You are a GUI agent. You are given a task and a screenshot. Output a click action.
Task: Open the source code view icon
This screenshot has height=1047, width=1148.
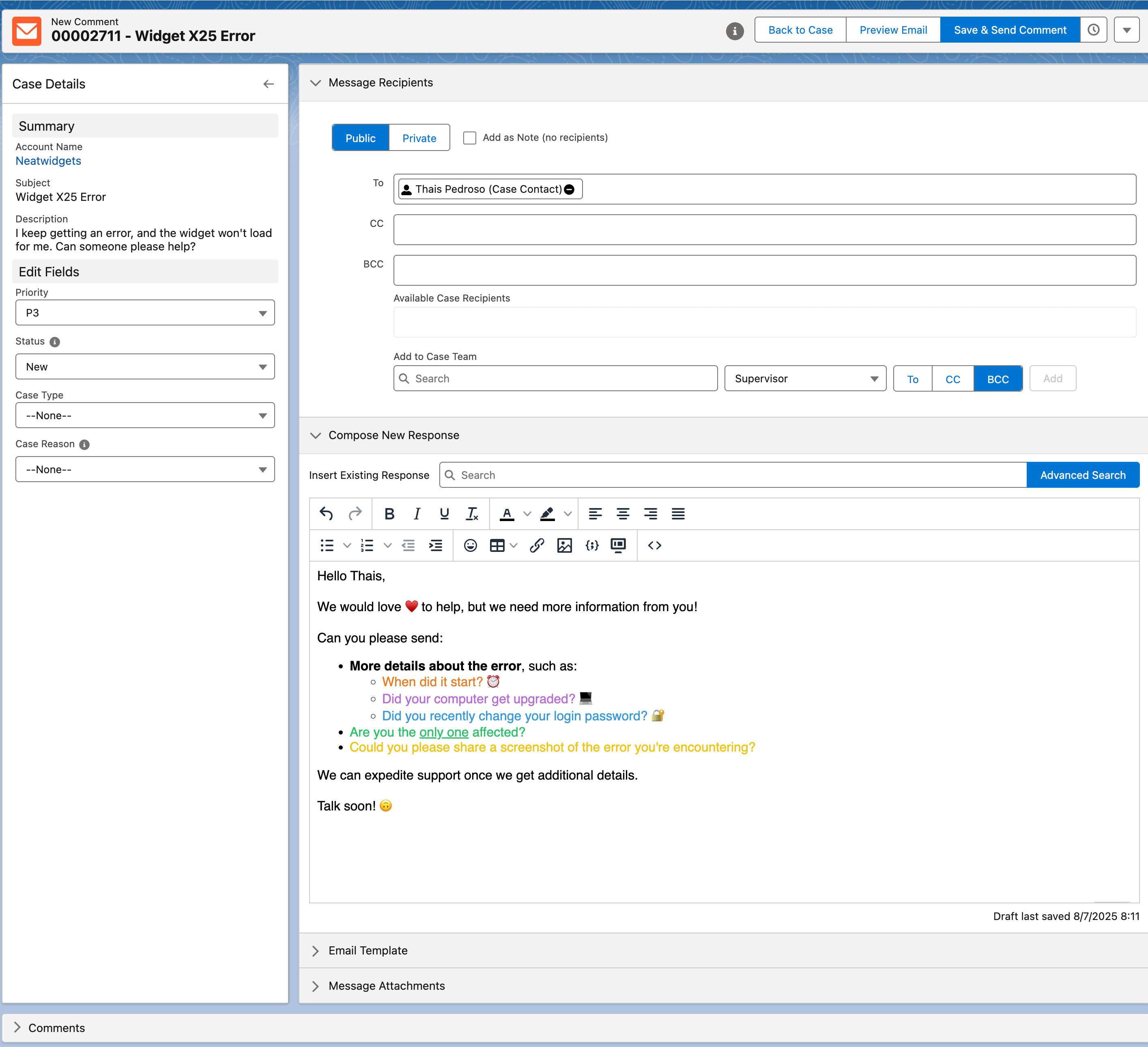[654, 545]
